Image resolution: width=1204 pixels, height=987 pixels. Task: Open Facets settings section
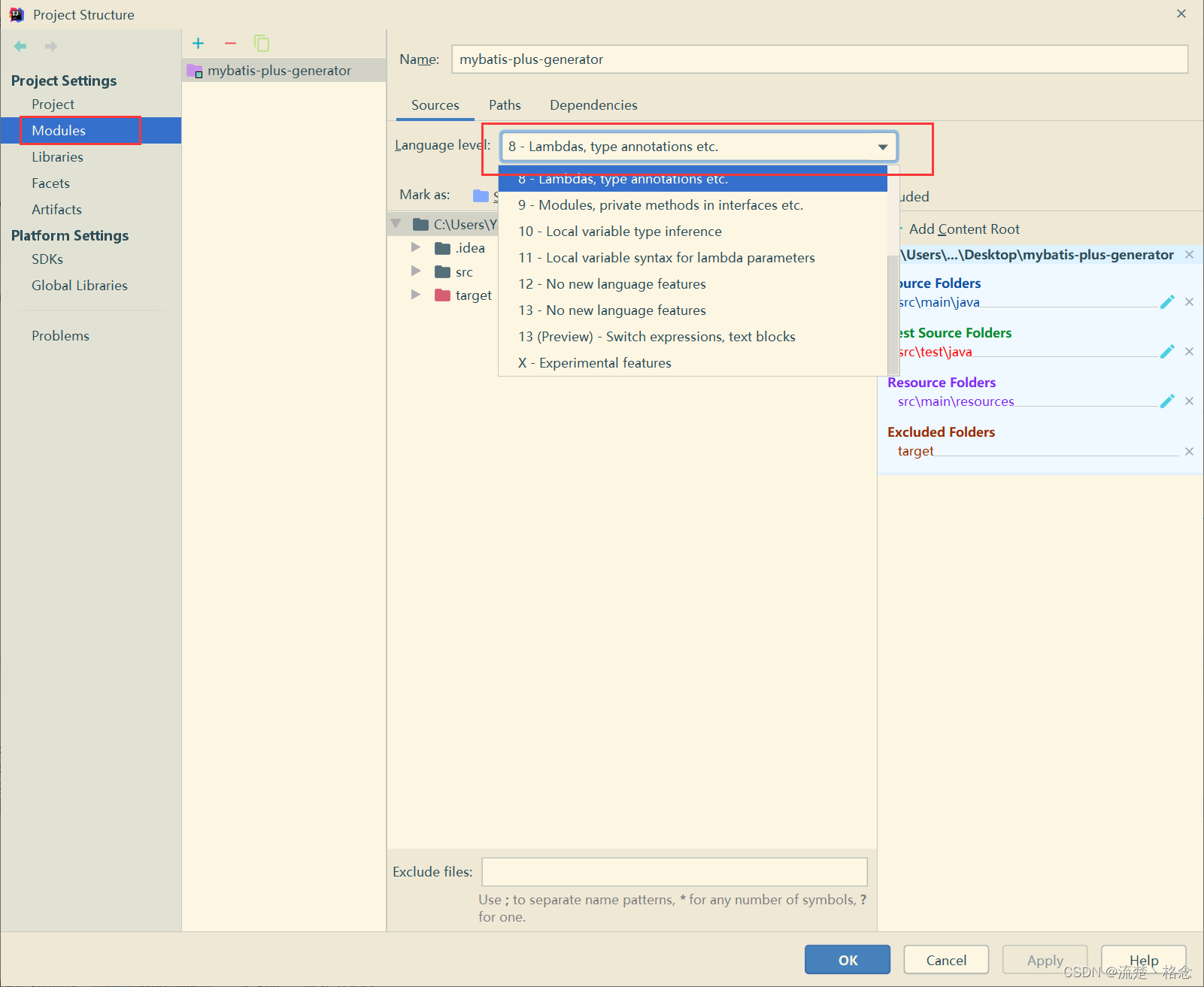coord(50,183)
